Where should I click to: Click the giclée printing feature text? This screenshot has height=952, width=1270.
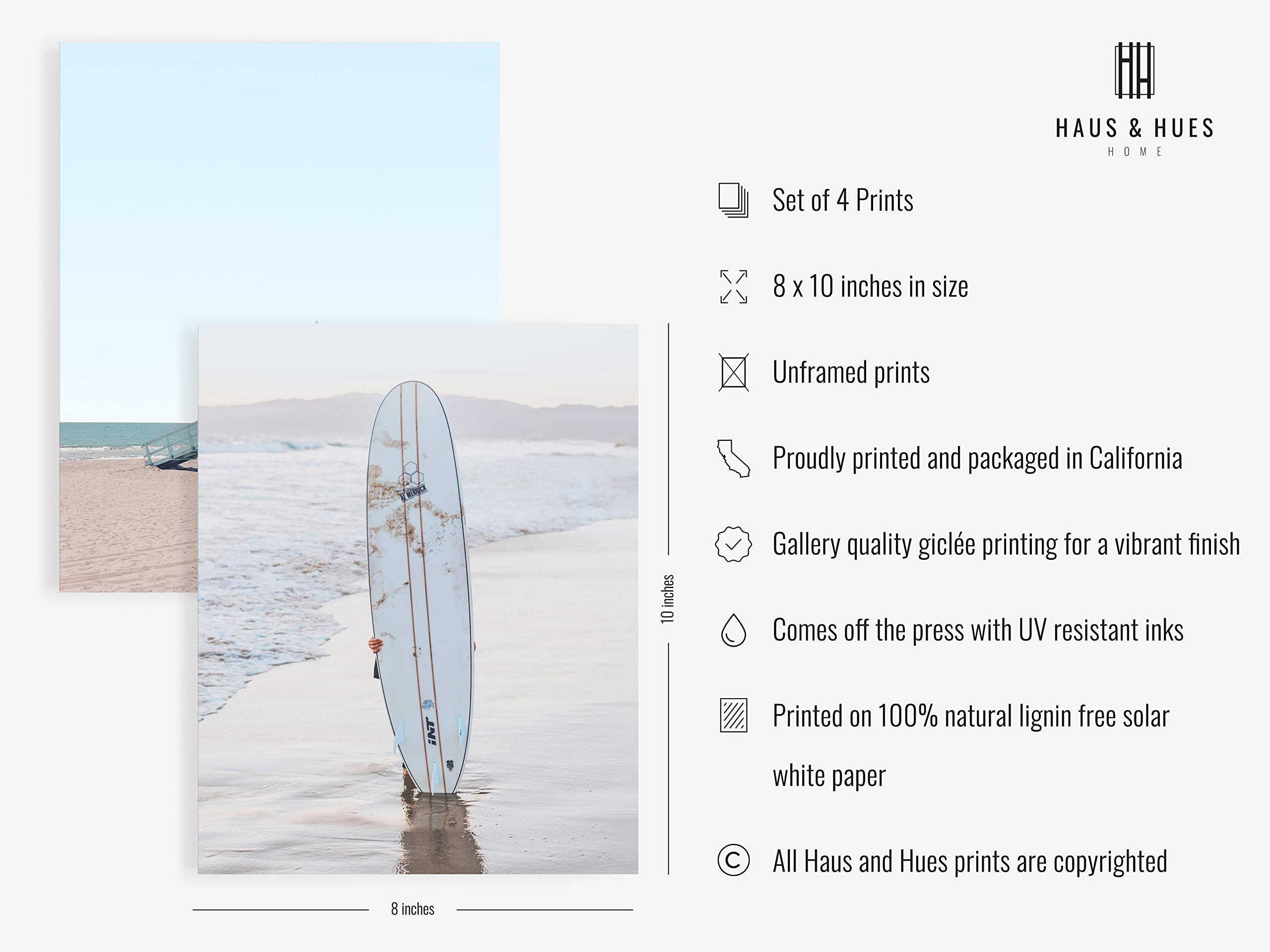(x=1006, y=544)
